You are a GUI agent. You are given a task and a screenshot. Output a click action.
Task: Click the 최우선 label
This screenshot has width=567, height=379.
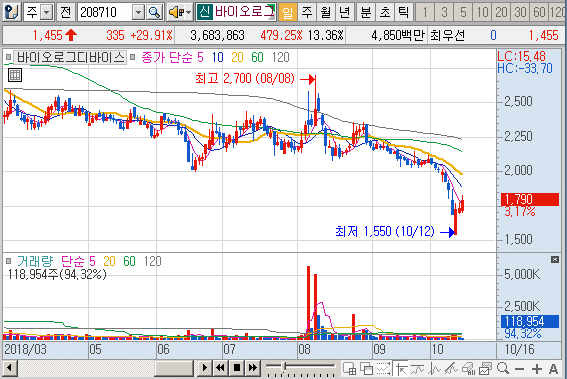coord(447,35)
